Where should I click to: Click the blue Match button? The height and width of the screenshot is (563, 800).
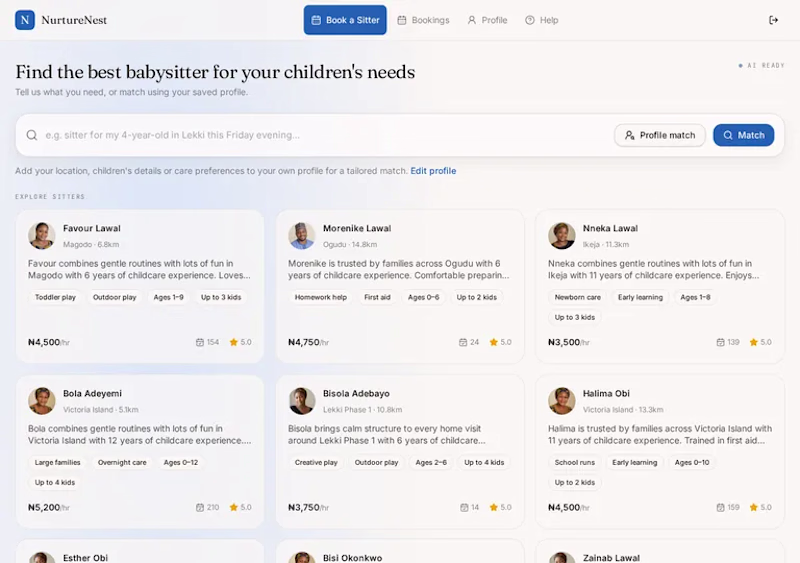(743, 135)
